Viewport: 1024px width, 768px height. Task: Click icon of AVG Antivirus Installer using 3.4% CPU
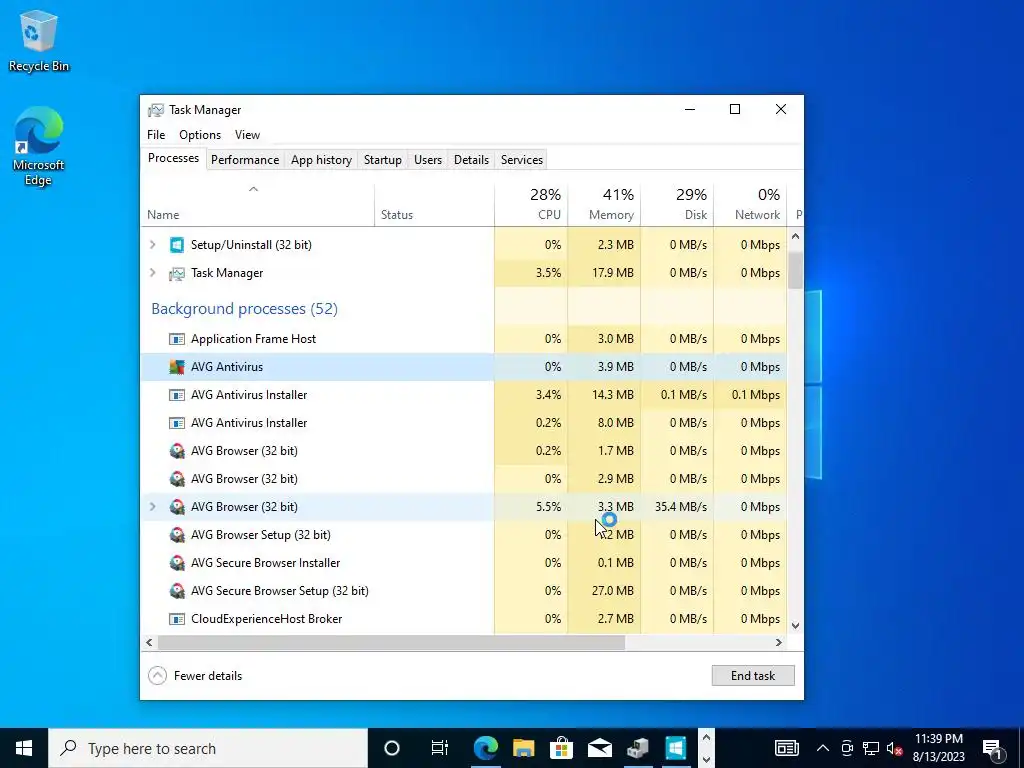[x=177, y=395]
